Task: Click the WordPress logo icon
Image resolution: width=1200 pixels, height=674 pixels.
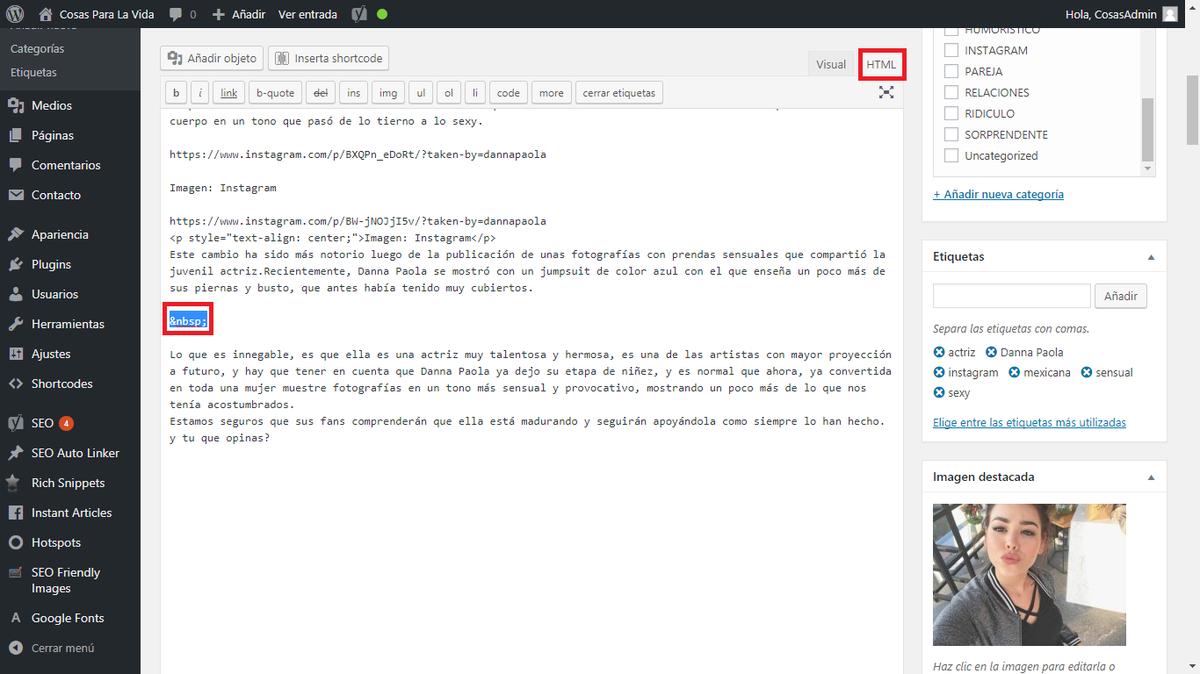Action: click(15, 14)
